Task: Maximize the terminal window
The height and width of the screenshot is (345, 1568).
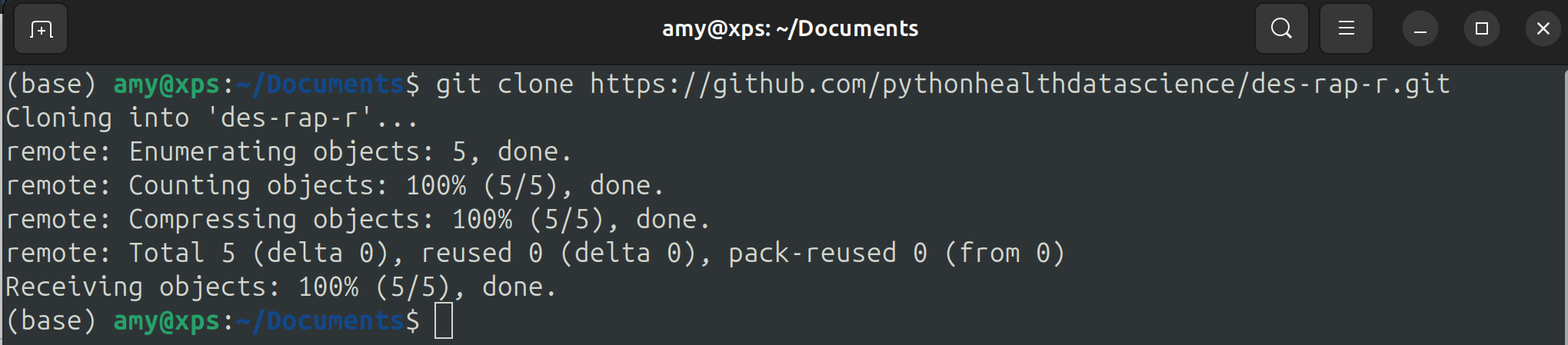Action: [1481, 29]
